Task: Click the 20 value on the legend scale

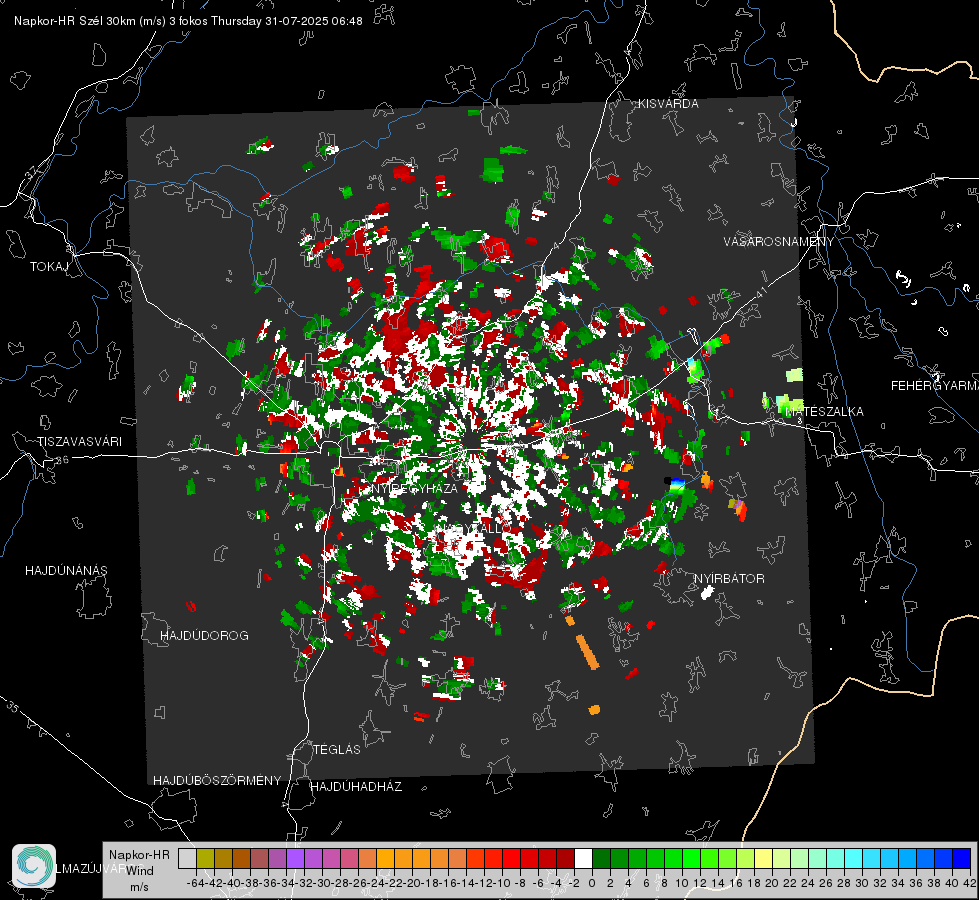Action: (772, 883)
